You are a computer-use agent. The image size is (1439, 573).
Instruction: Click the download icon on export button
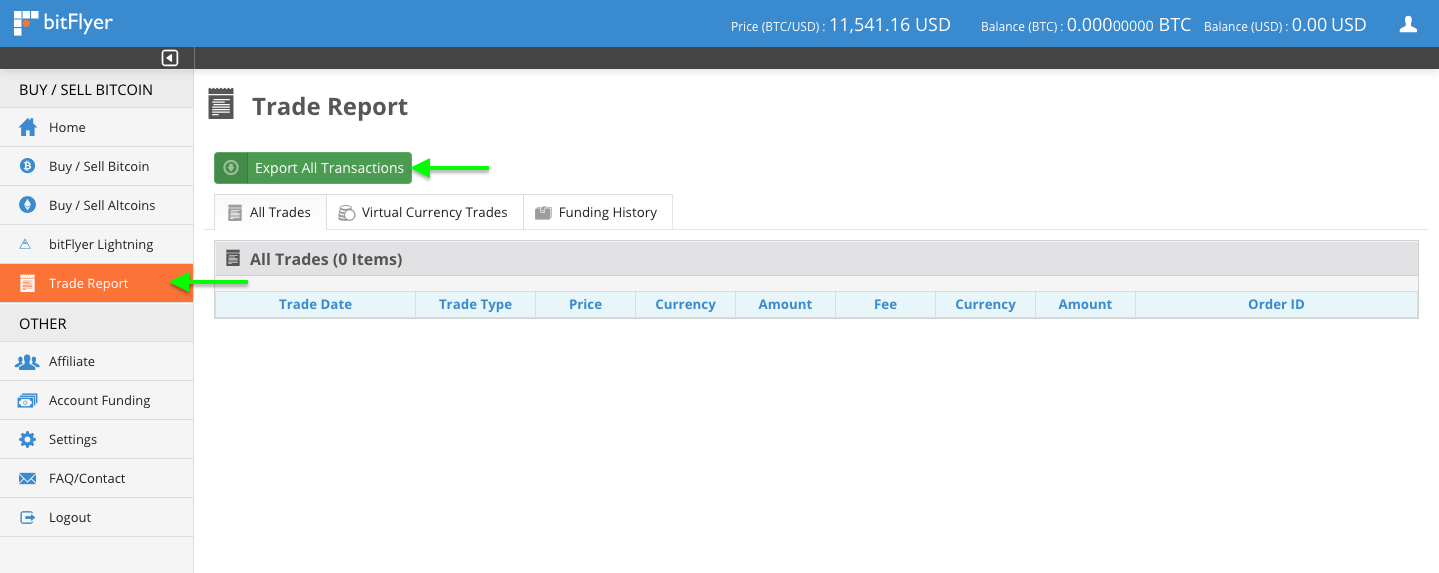tap(231, 168)
